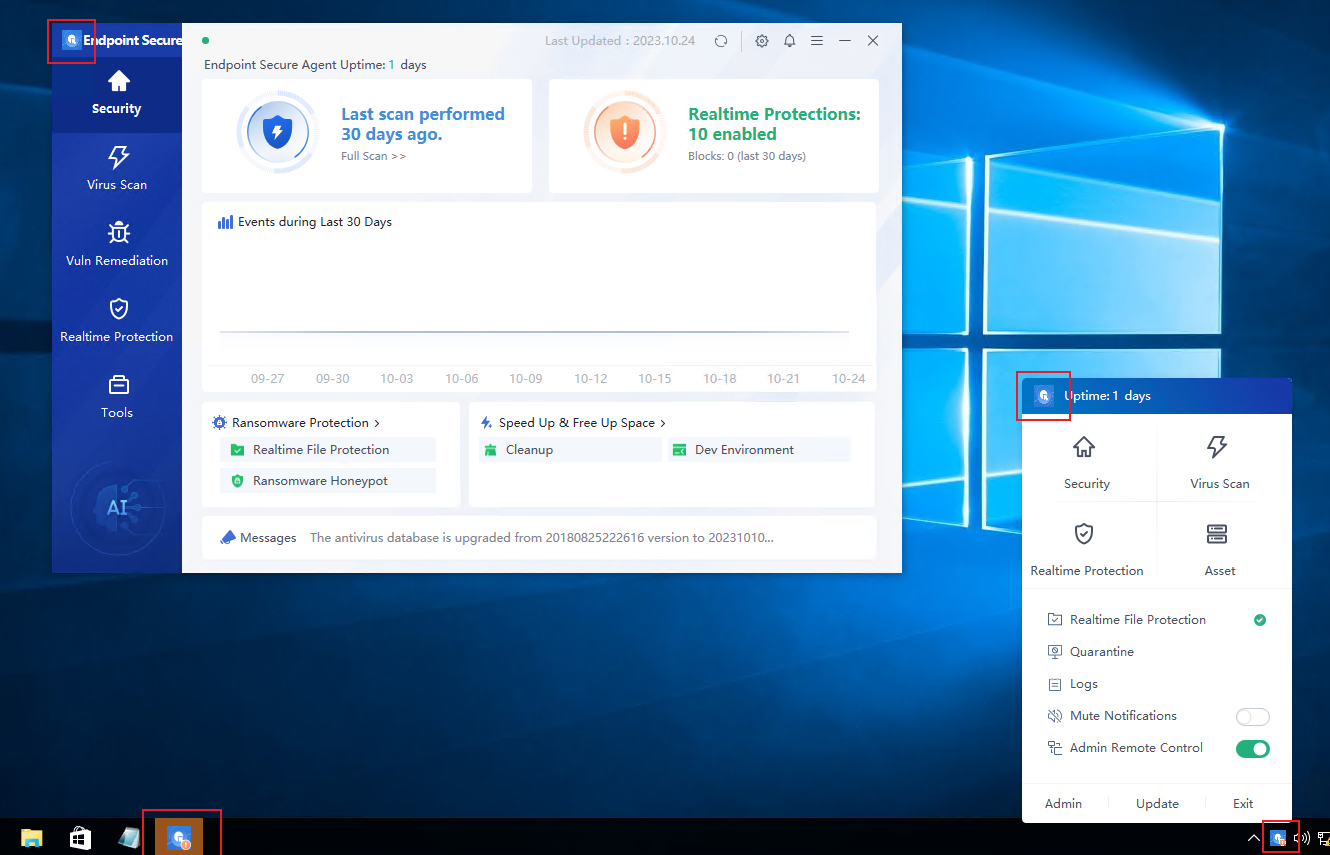Open File Explorer from the taskbar
This screenshot has width=1330, height=855.
point(32,838)
